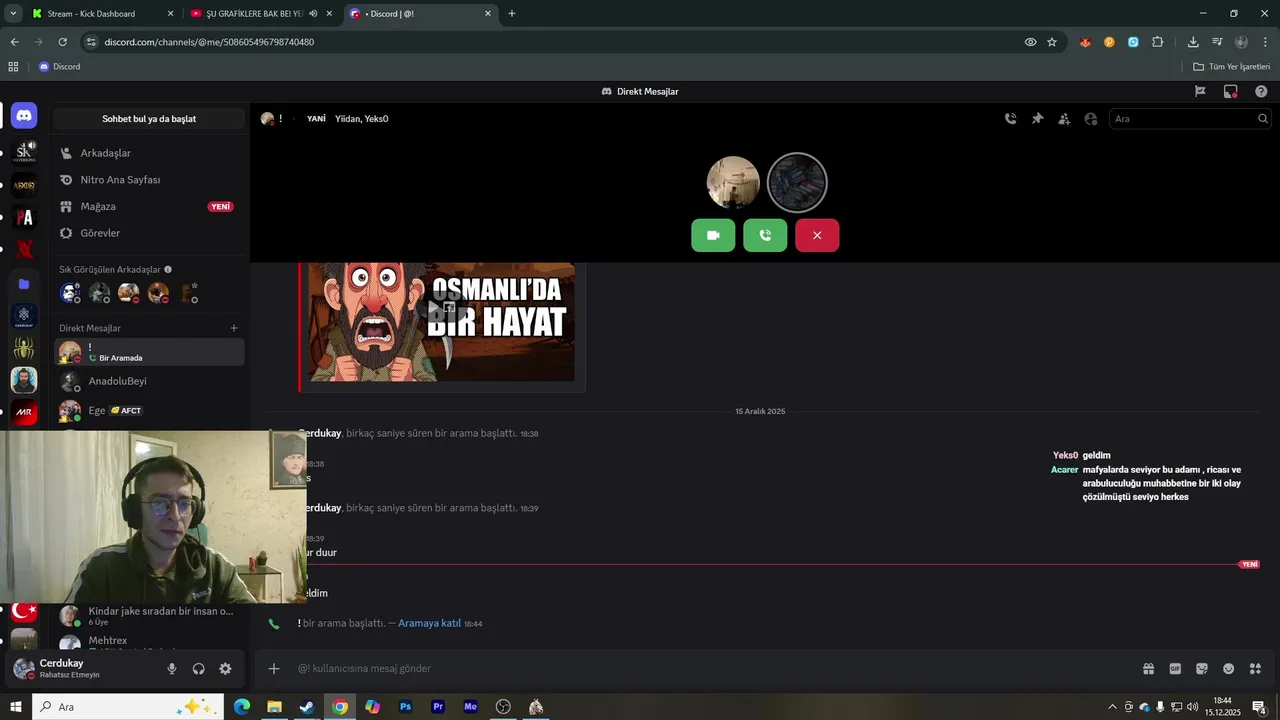Open the Chrome three-dot menu

point(1266,42)
